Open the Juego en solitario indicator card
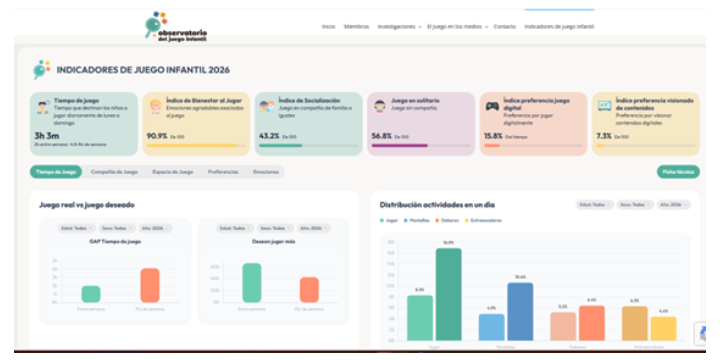This screenshot has width=720, height=360. point(421,124)
